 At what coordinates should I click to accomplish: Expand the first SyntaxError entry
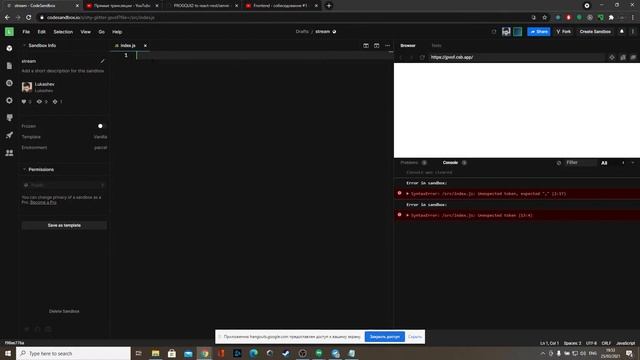click(407, 193)
